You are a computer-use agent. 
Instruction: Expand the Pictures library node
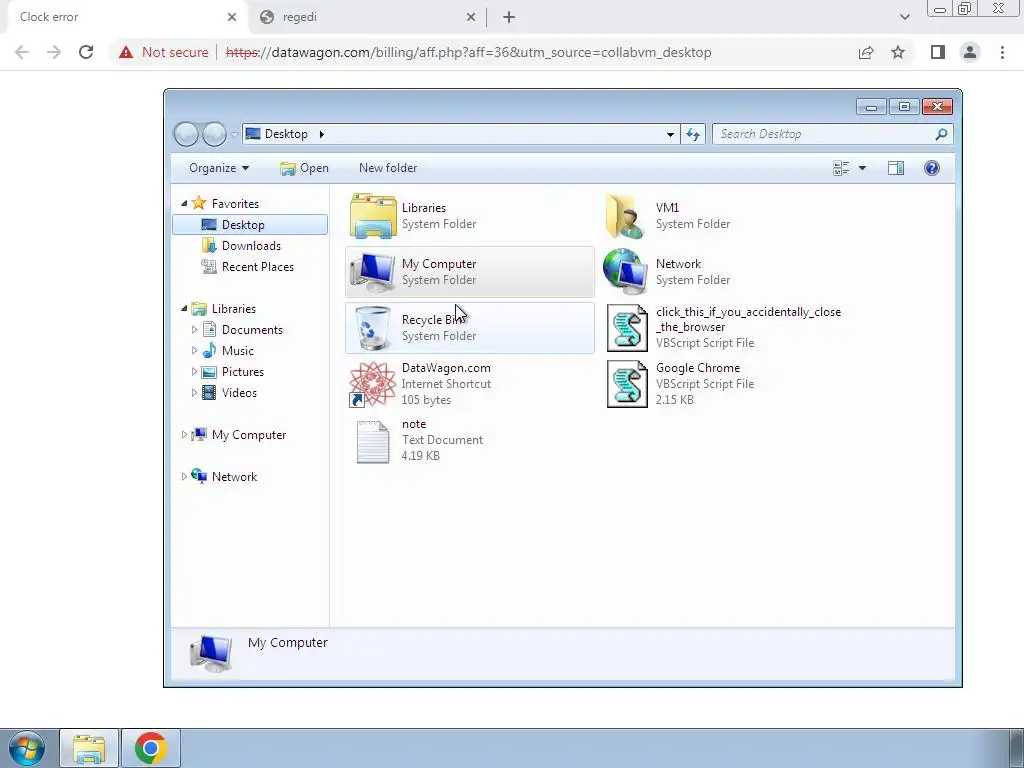[194, 372]
